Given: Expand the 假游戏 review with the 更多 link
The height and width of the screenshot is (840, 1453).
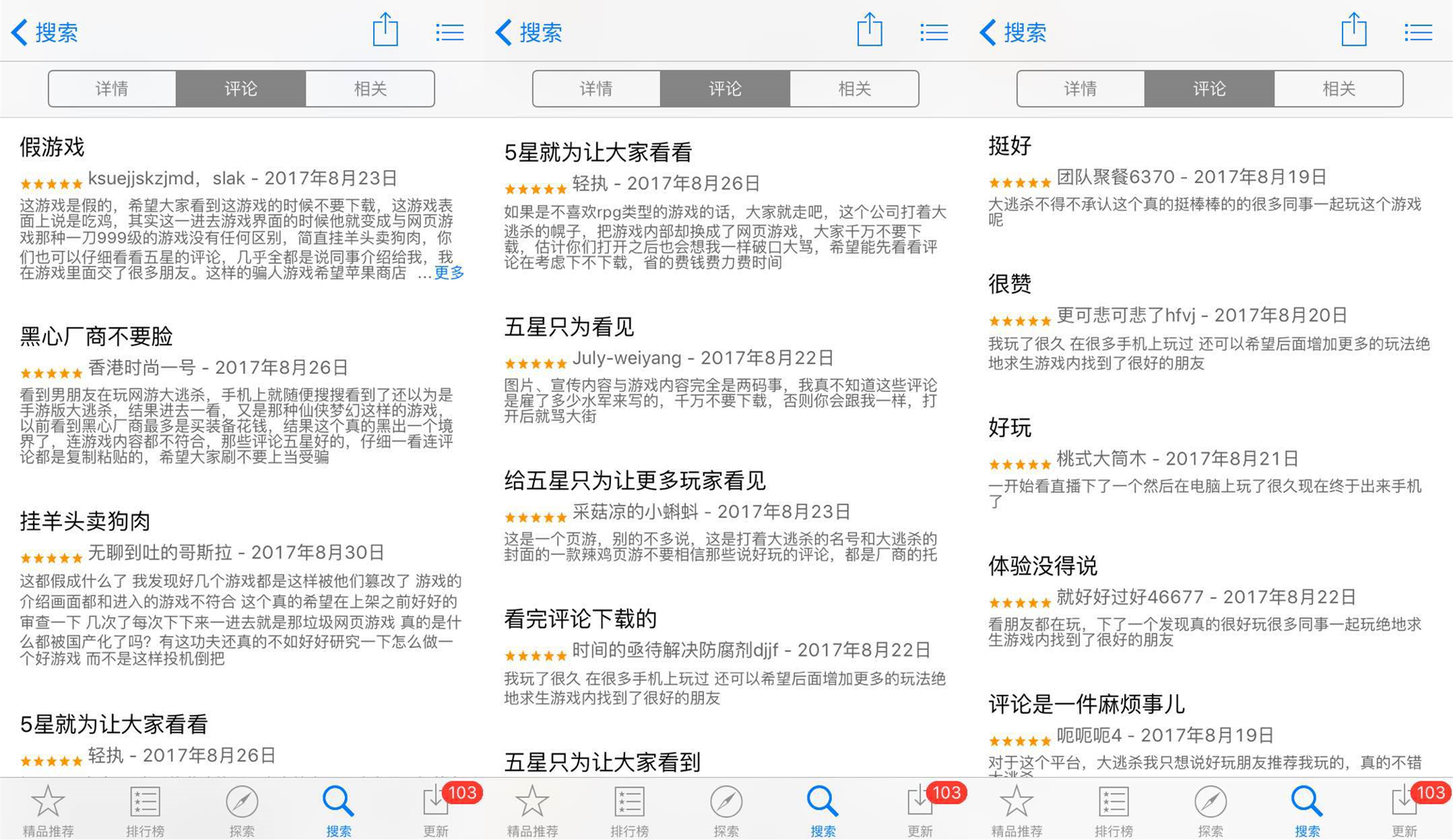Looking at the screenshot, I should pos(449,273).
